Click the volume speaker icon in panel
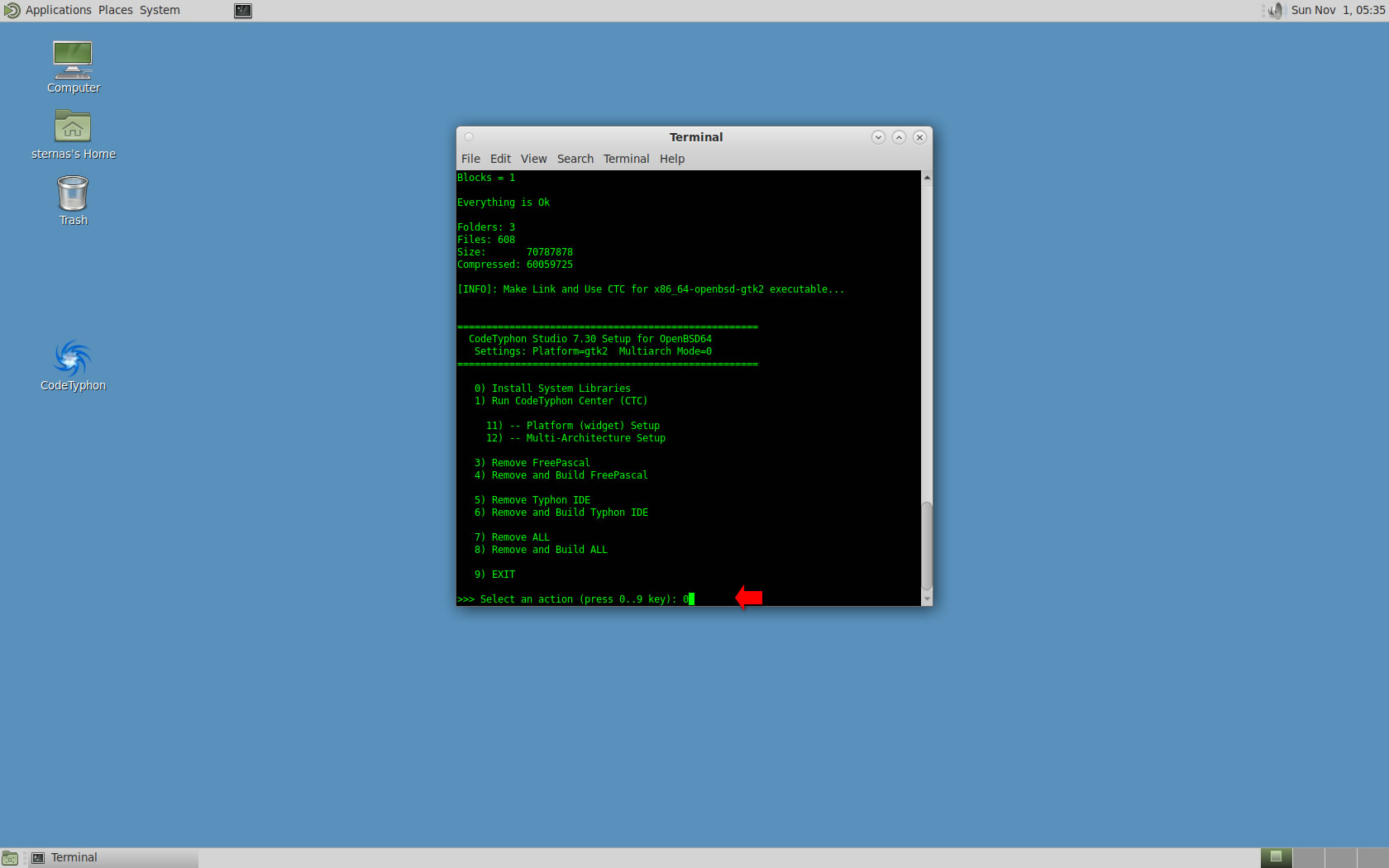Image resolution: width=1389 pixels, height=868 pixels. click(x=1276, y=10)
